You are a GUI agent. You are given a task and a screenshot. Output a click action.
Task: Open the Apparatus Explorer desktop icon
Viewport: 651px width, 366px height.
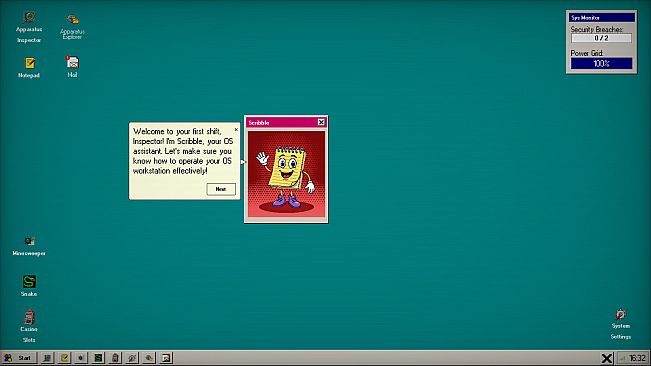coord(72,27)
